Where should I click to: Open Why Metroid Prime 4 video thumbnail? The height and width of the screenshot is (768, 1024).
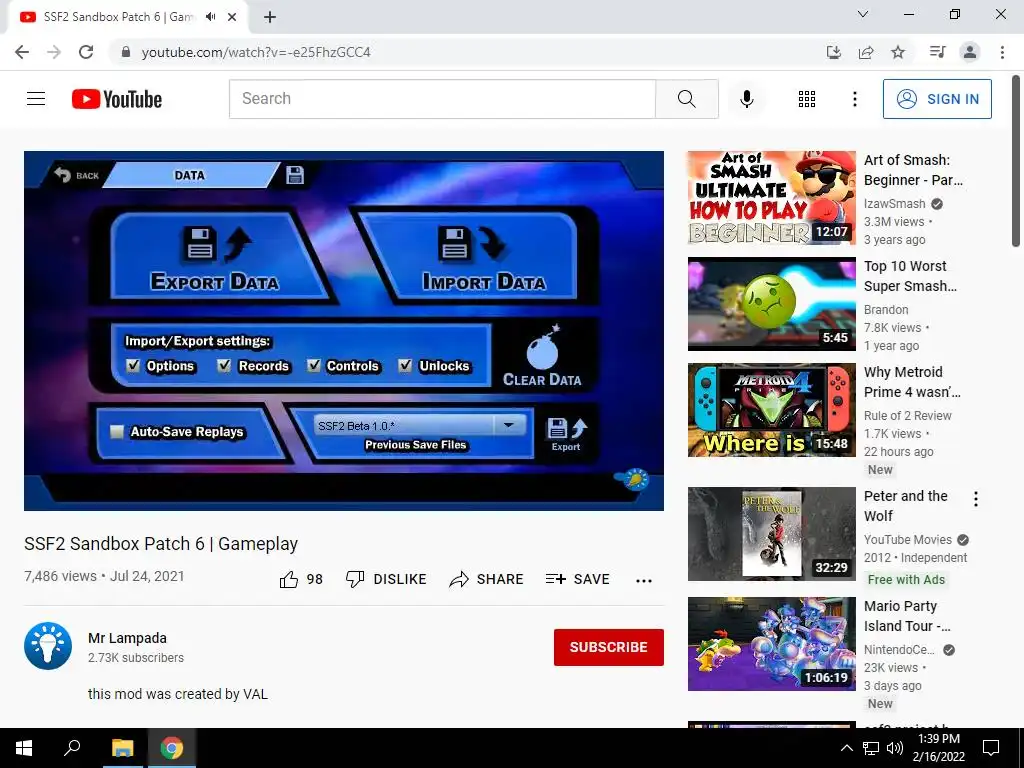point(771,409)
